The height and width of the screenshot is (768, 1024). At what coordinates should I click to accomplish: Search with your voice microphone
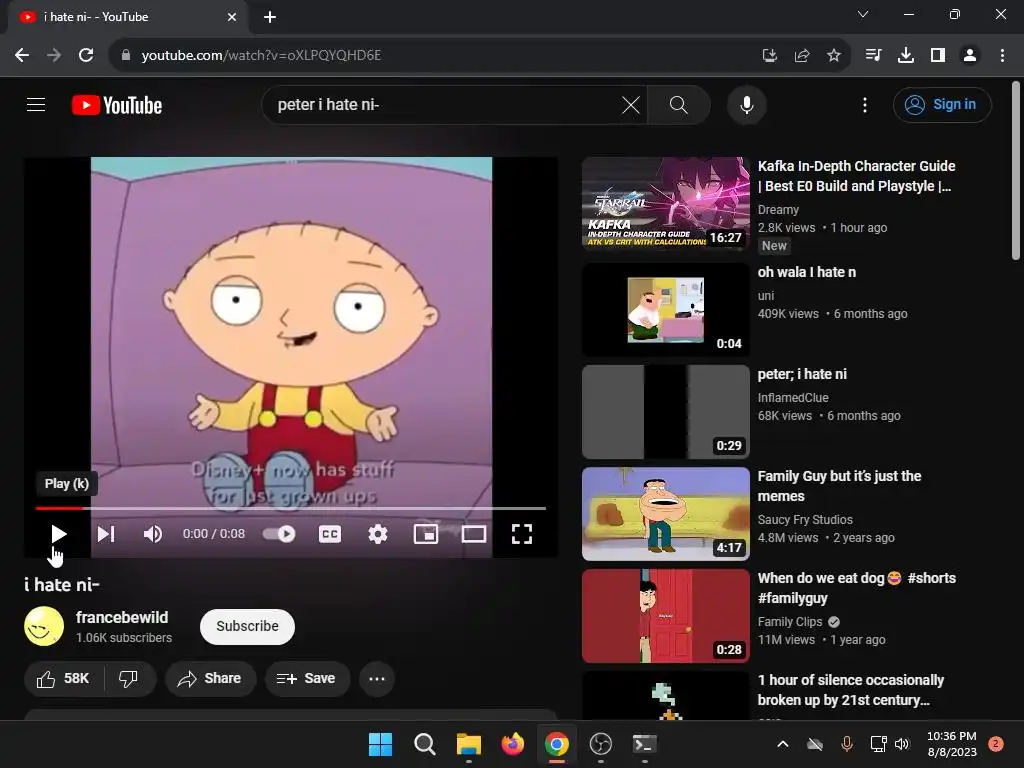point(746,104)
